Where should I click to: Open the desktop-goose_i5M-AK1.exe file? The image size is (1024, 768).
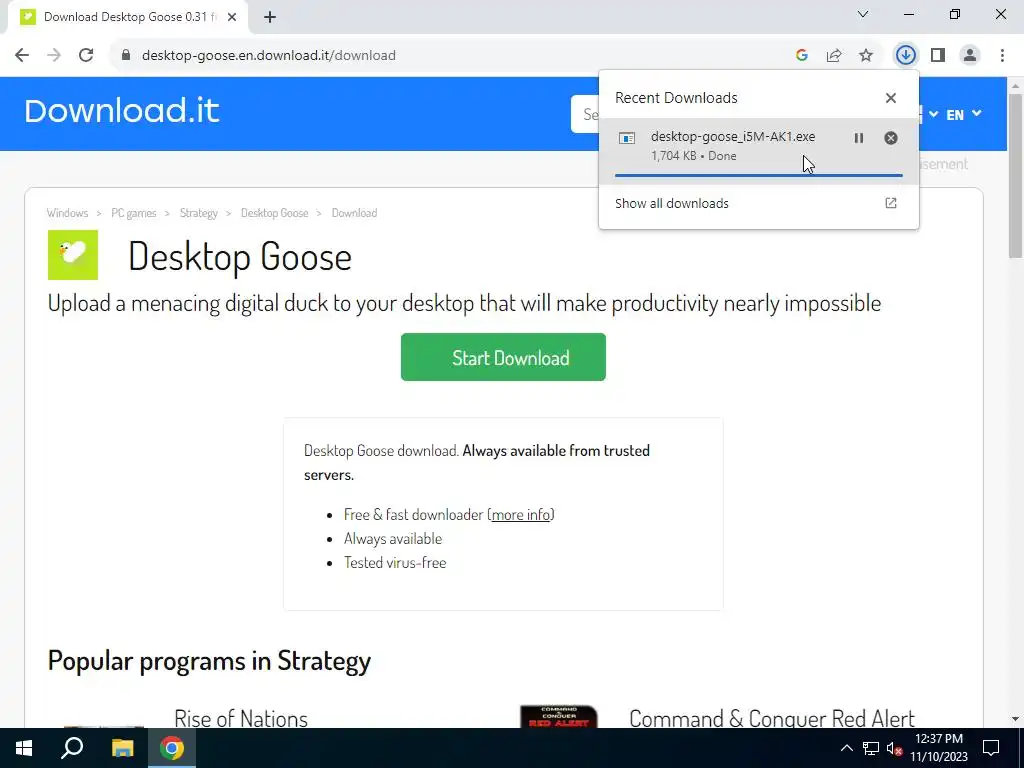(x=733, y=136)
